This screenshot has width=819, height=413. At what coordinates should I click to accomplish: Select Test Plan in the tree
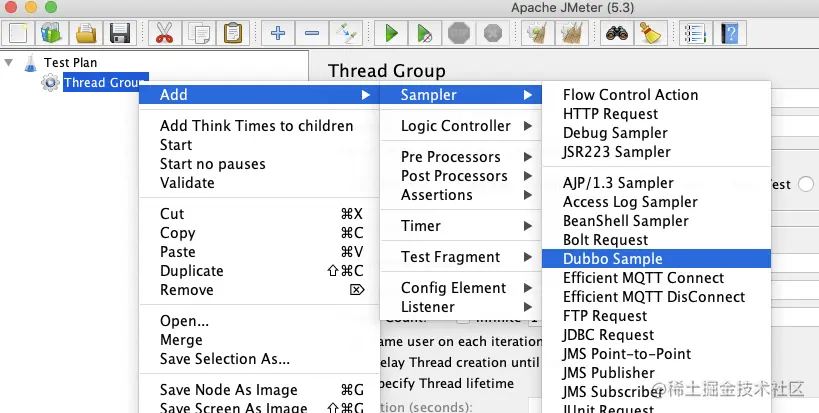(x=71, y=63)
